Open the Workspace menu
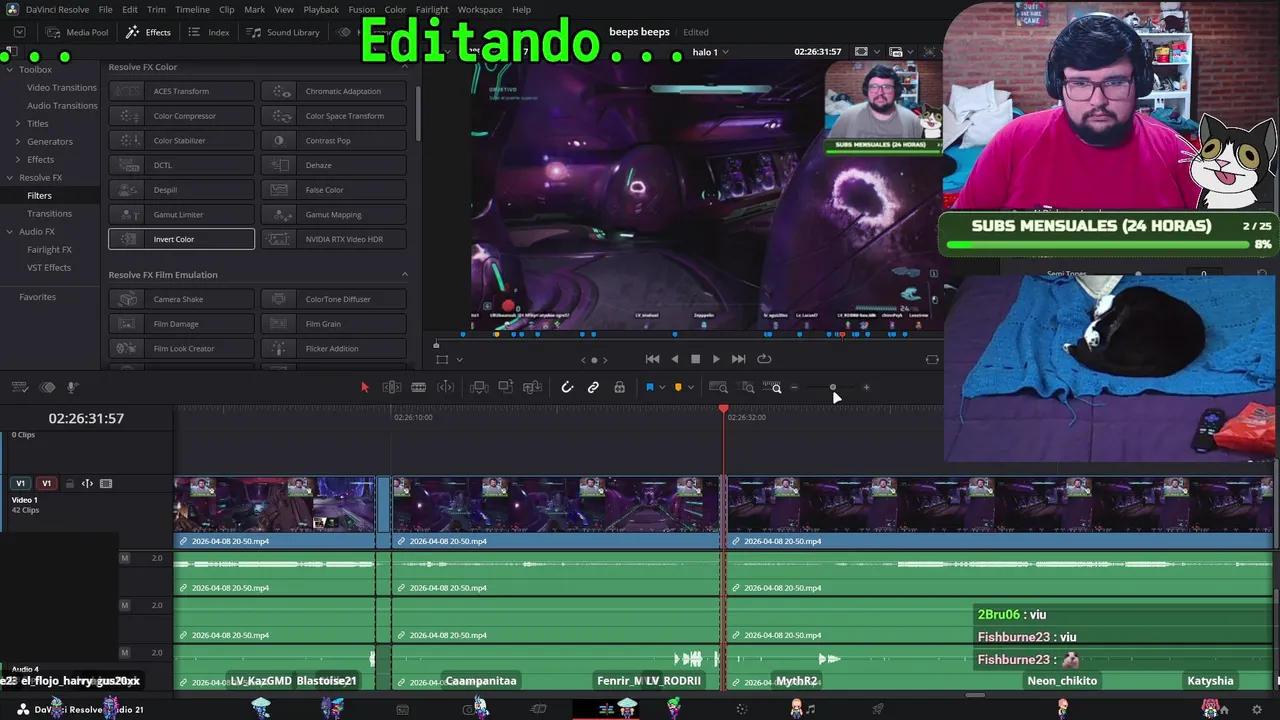This screenshot has width=1280, height=720. click(x=480, y=10)
